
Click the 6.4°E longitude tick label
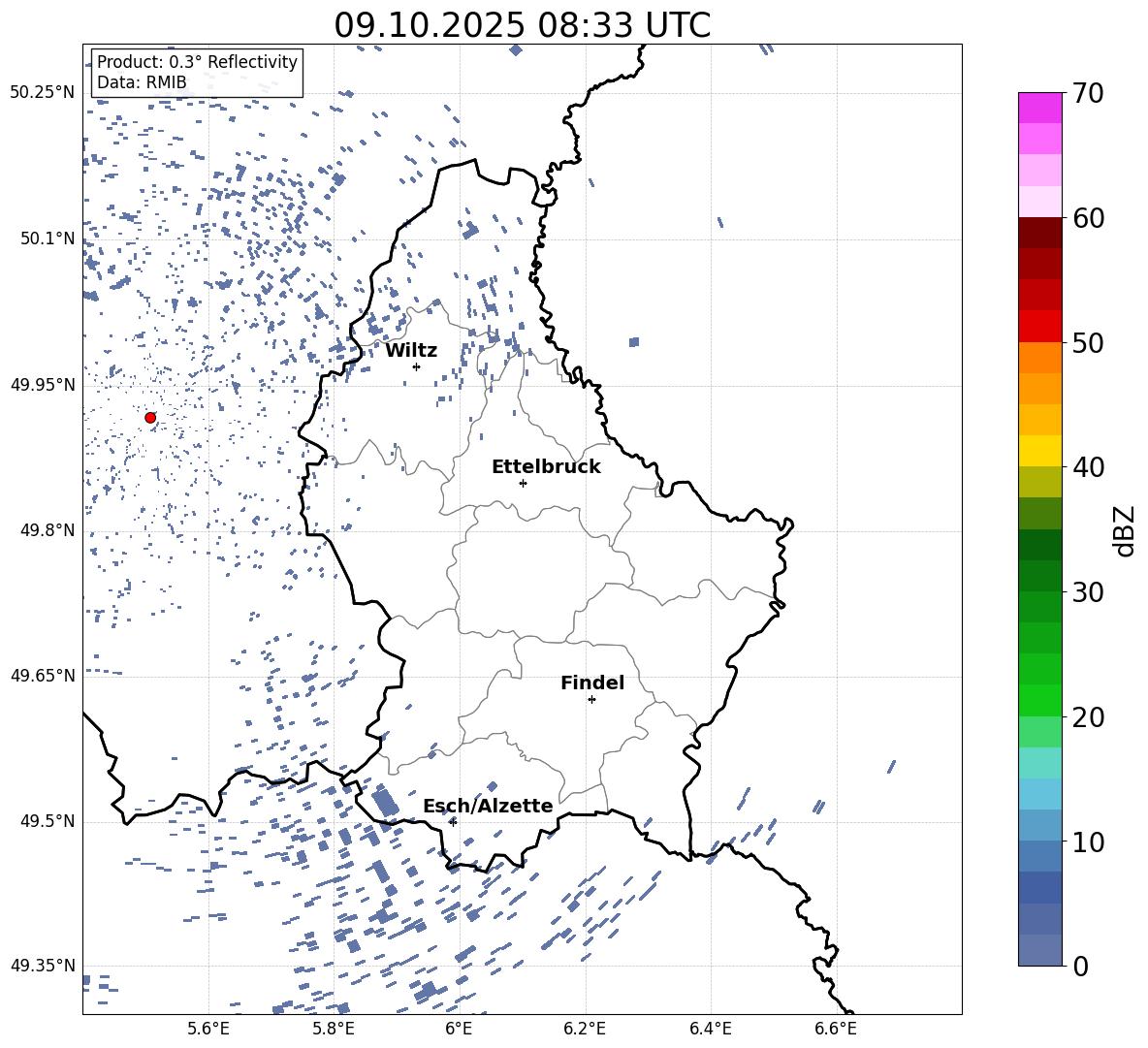pyautogui.click(x=710, y=1030)
